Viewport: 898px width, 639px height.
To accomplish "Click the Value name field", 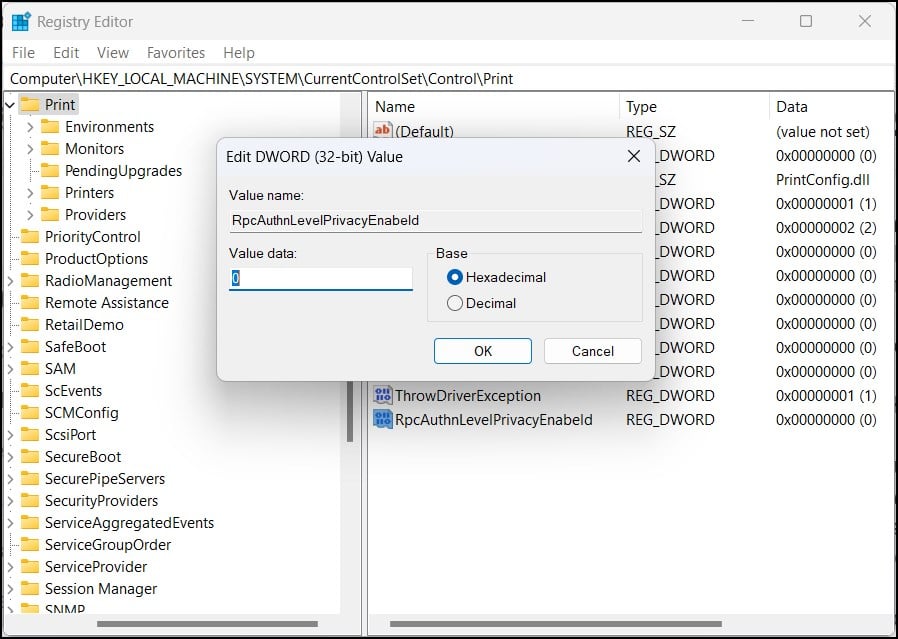I will pos(435,220).
